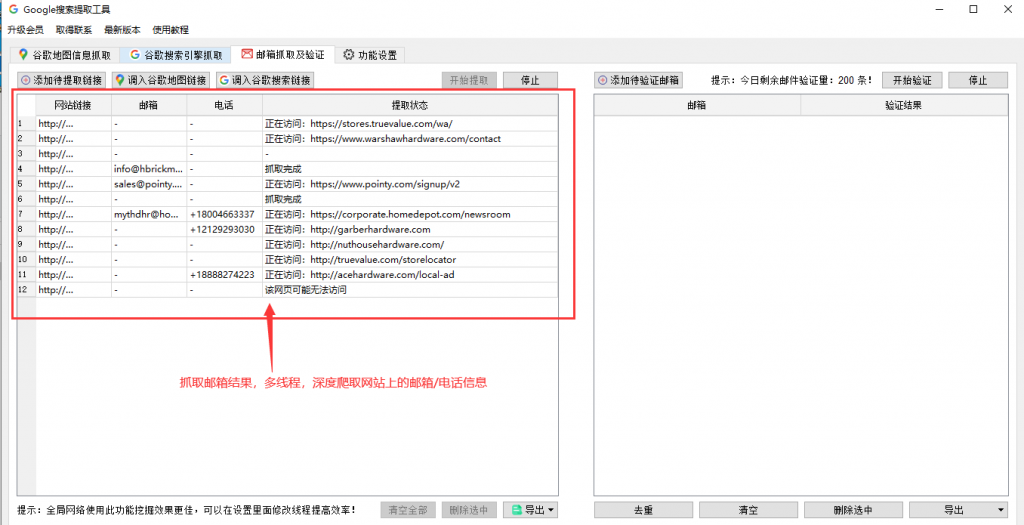Click the 去重 button
Viewport: 1024px width, 525px height.
click(x=643, y=510)
